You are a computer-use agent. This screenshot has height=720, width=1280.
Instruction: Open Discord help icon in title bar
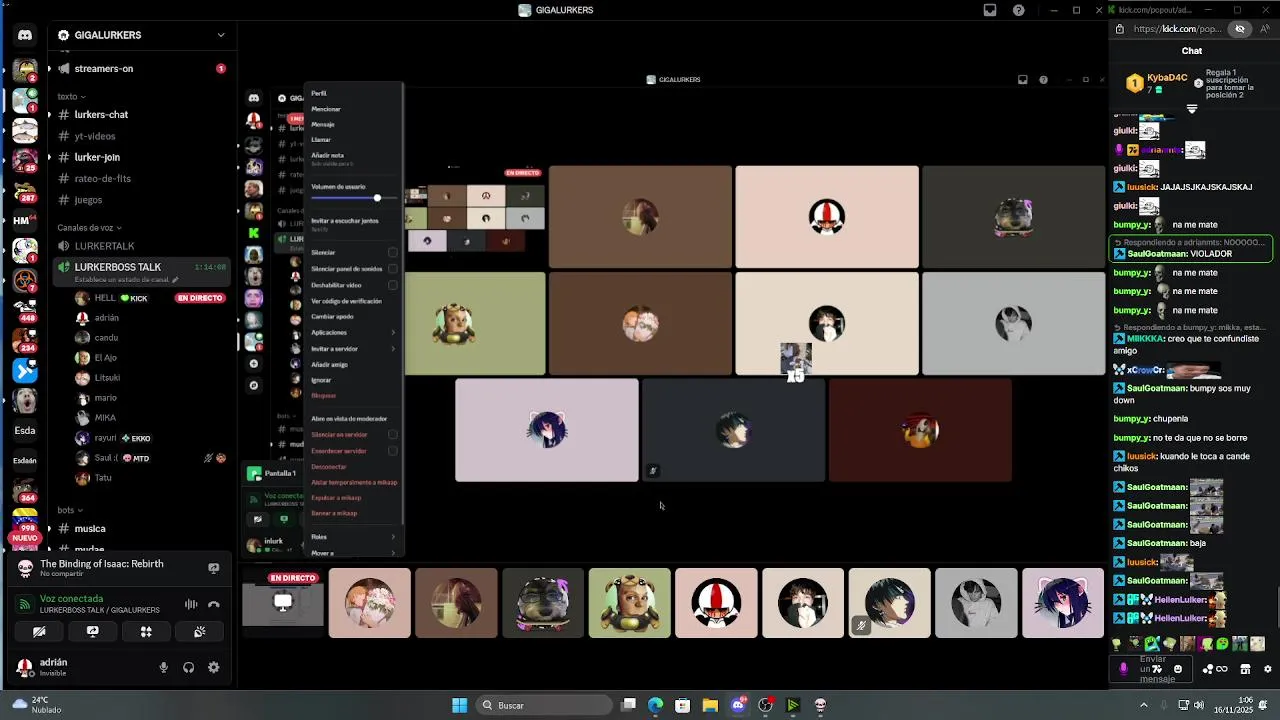[x=1018, y=10]
